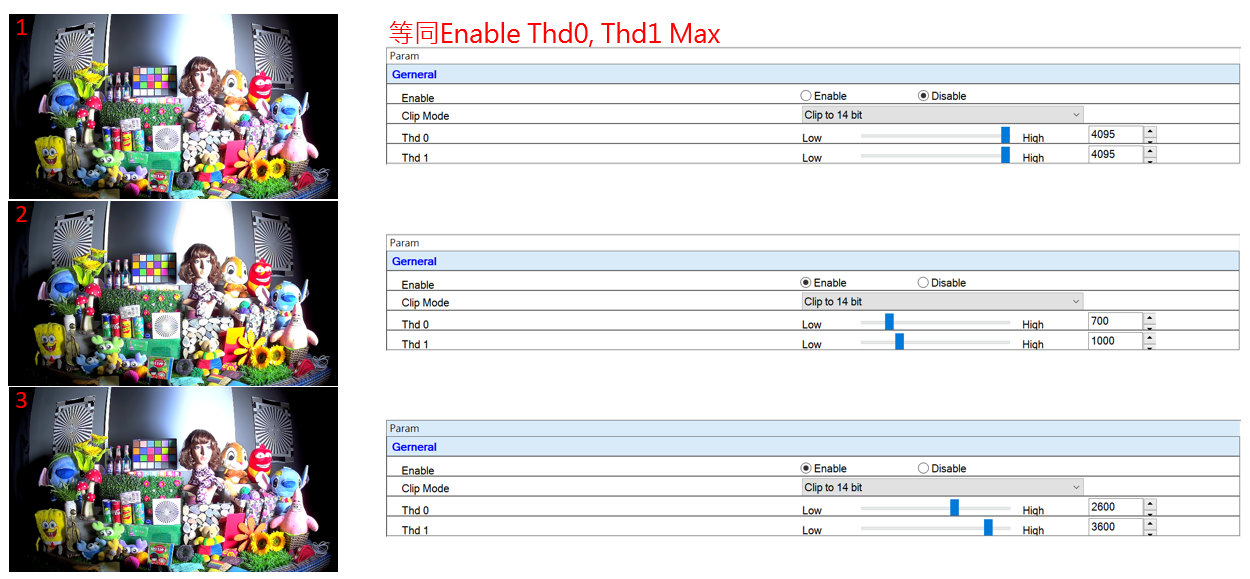The height and width of the screenshot is (579, 1250).
Task: Open Clip Mode dropdown in top panel
Action: (942, 115)
